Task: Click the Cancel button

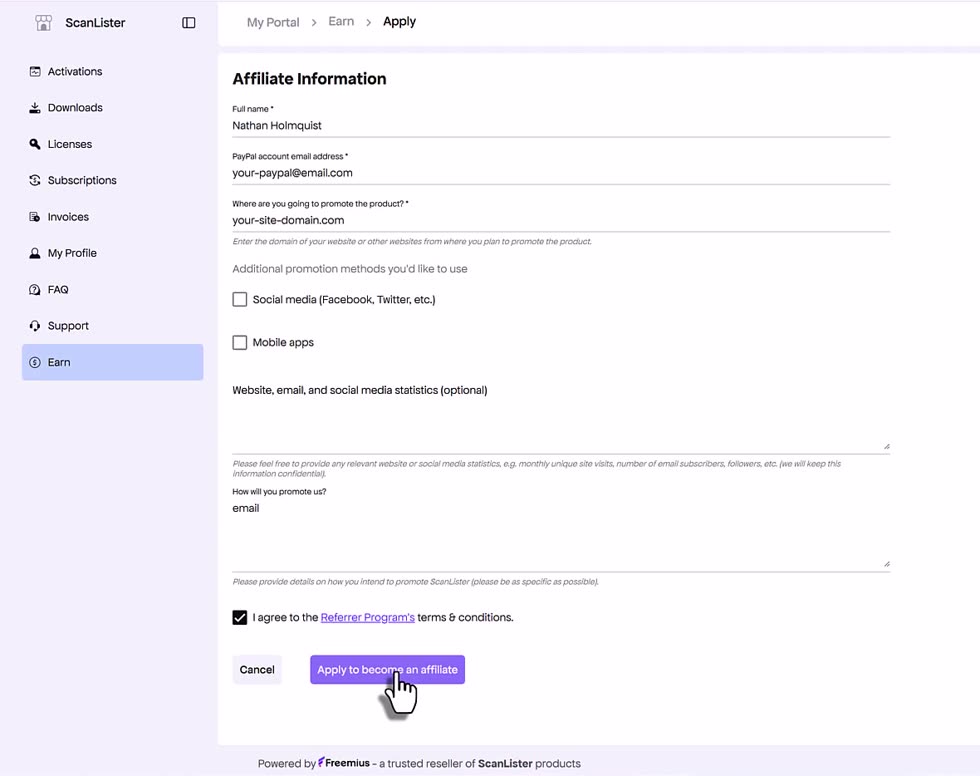Action: click(257, 670)
